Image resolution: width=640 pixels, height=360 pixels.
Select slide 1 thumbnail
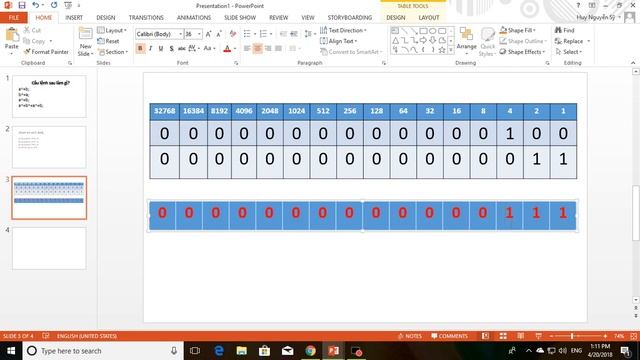(49, 96)
